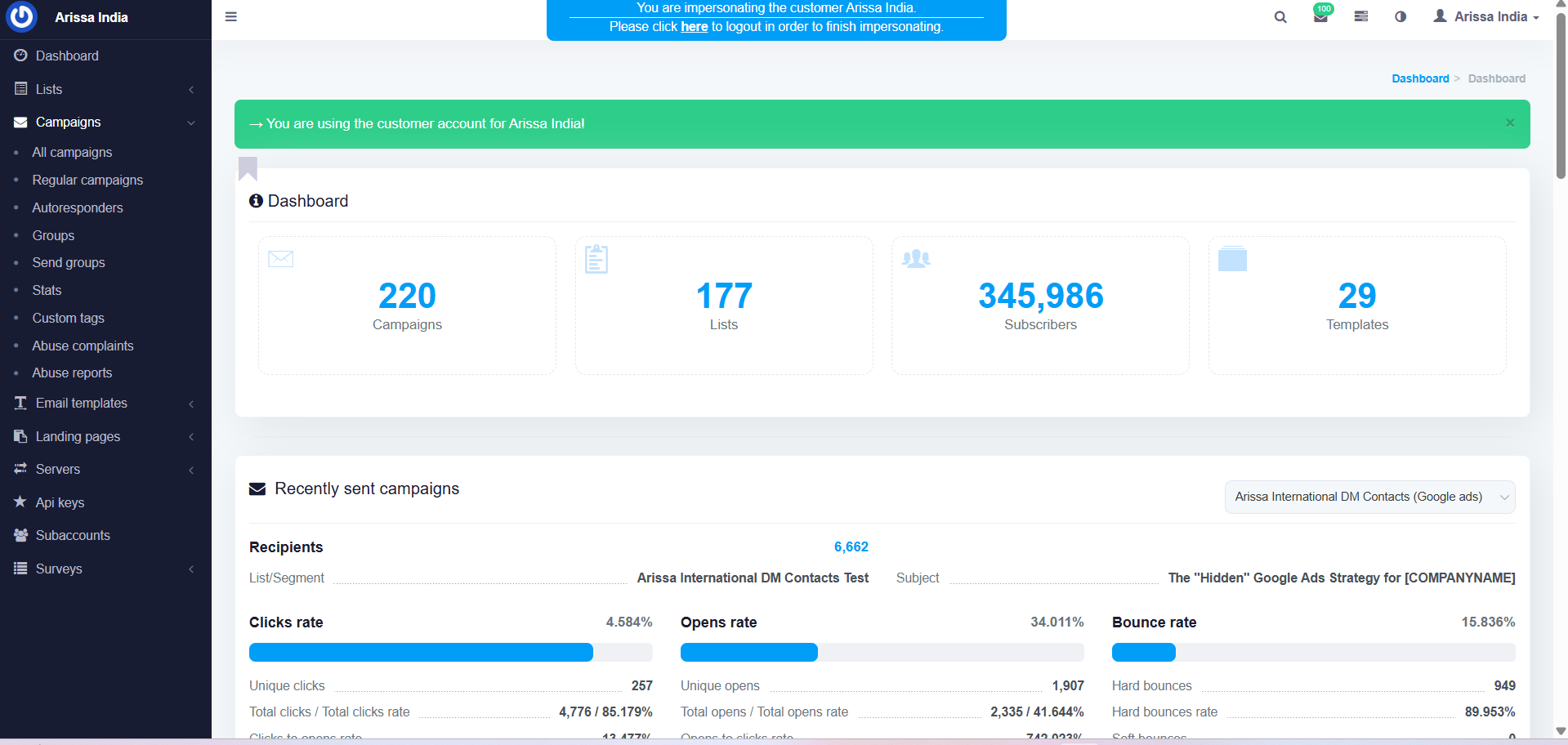1568x745 pixels.
Task: Toggle dark mode contrast icon
Action: click(1400, 16)
